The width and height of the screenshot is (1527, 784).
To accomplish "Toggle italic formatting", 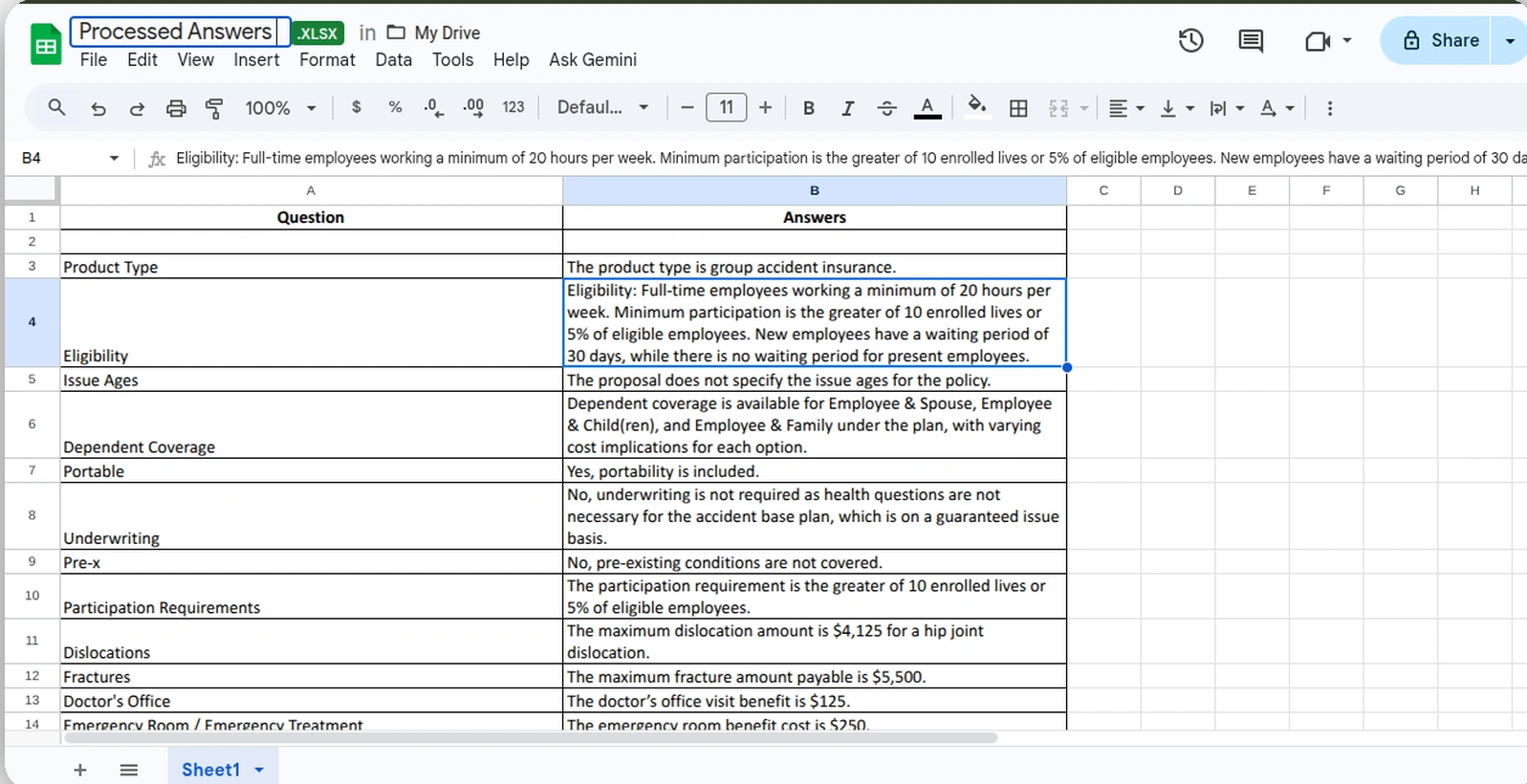I will click(847, 108).
